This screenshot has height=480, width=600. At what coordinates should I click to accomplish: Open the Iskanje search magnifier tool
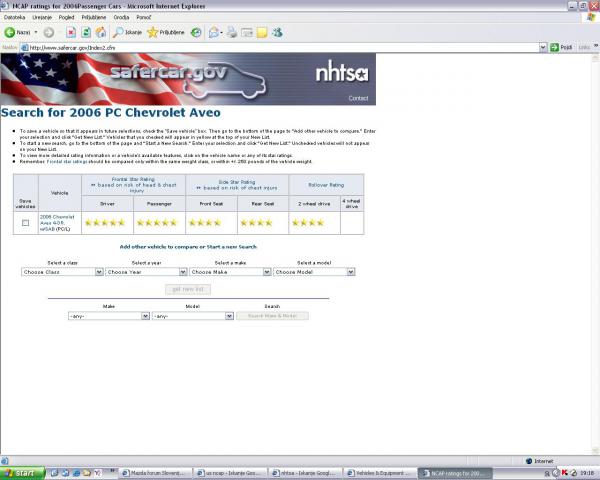tap(128, 32)
